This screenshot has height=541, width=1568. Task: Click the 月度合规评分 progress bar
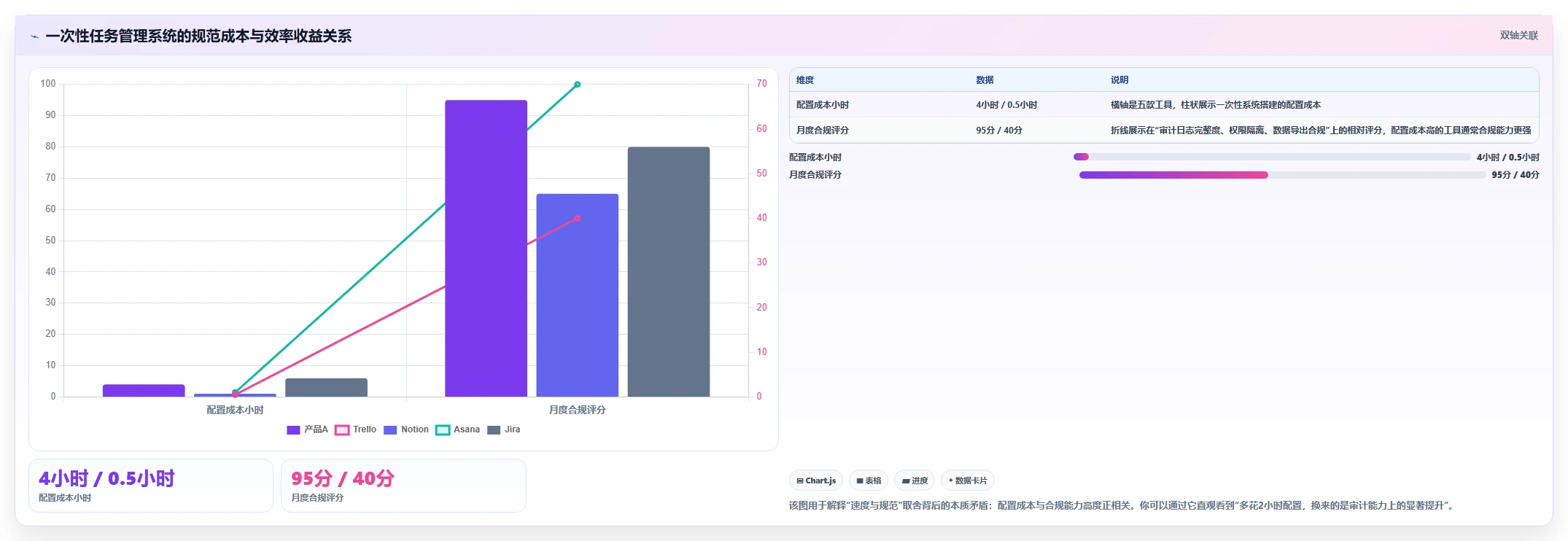(1282, 175)
